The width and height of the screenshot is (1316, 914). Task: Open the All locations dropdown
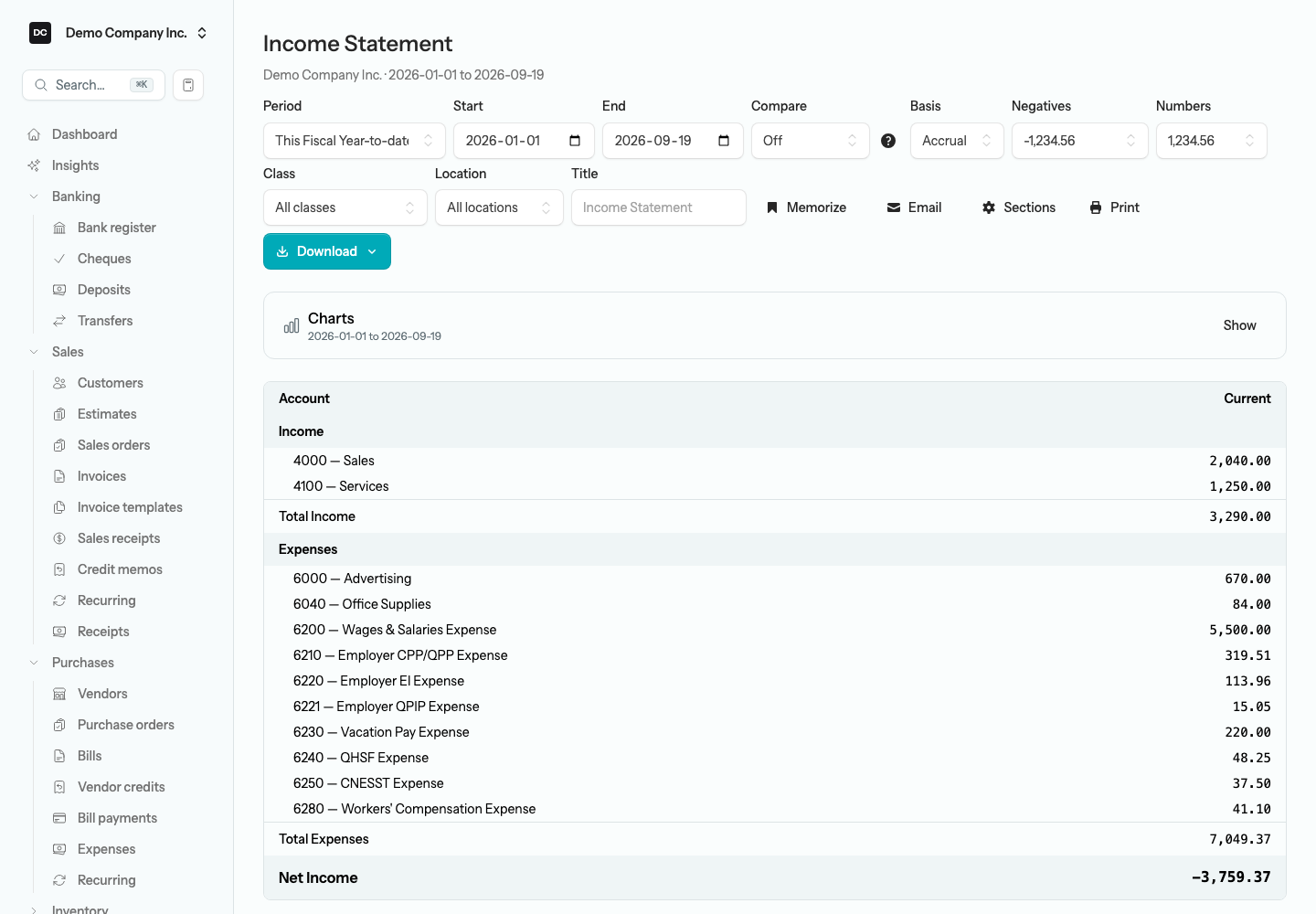click(x=499, y=207)
